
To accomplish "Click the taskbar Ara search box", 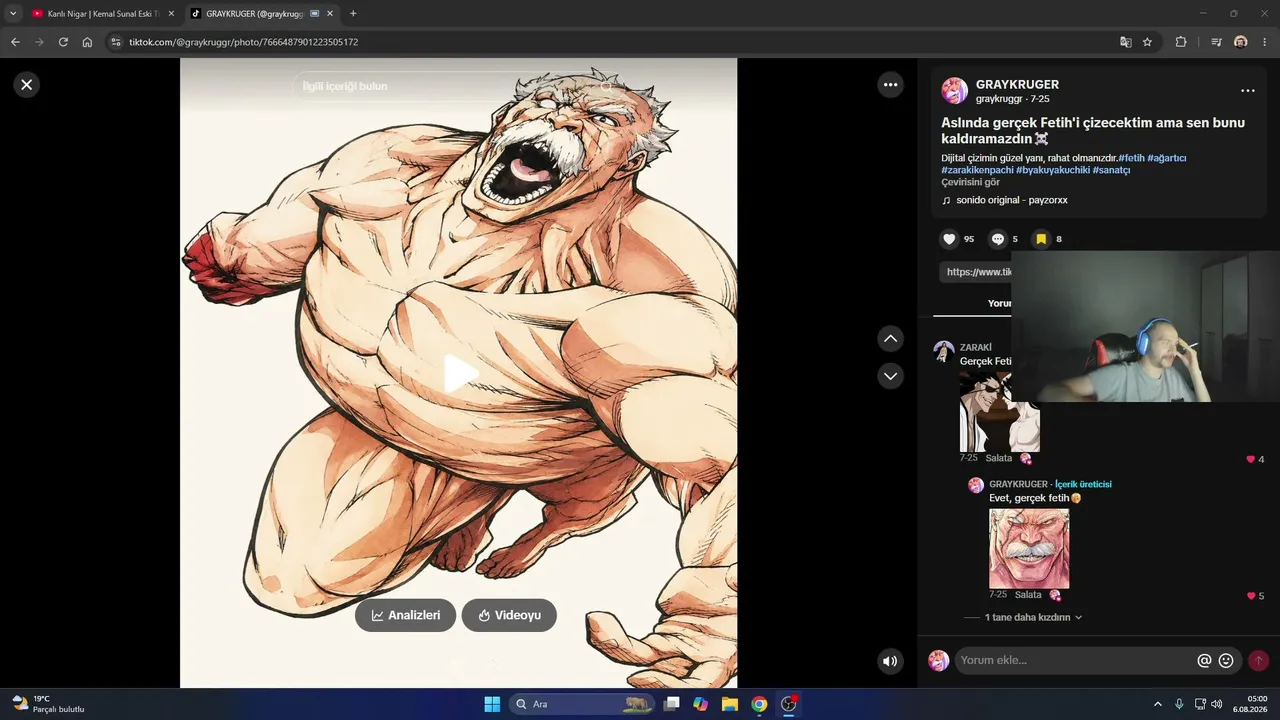I will (x=581, y=704).
